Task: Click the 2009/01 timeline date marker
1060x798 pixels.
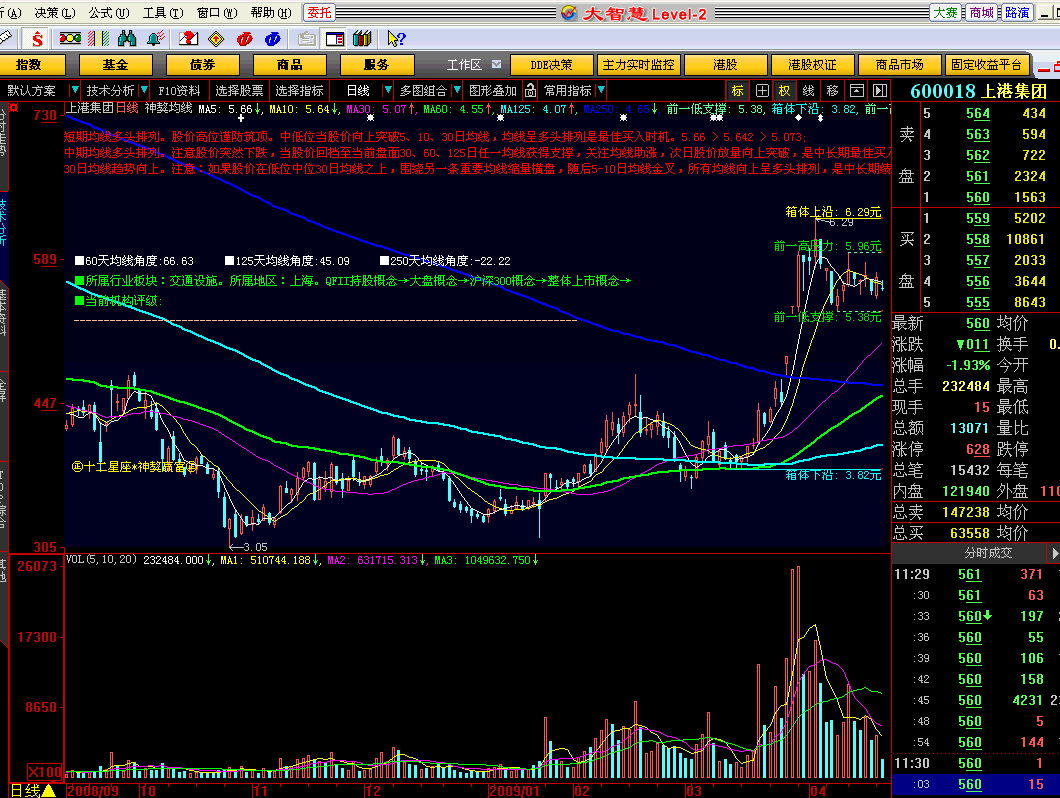Action: click(x=514, y=791)
